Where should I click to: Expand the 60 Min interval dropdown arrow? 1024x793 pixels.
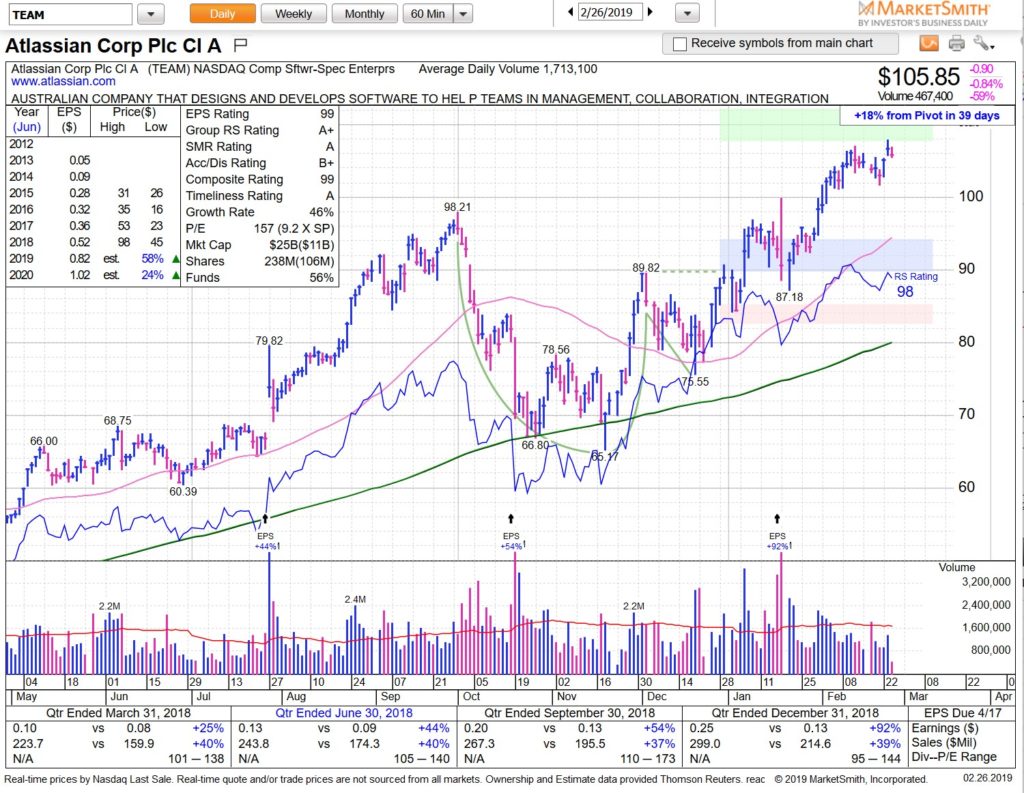tap(463, 14)
